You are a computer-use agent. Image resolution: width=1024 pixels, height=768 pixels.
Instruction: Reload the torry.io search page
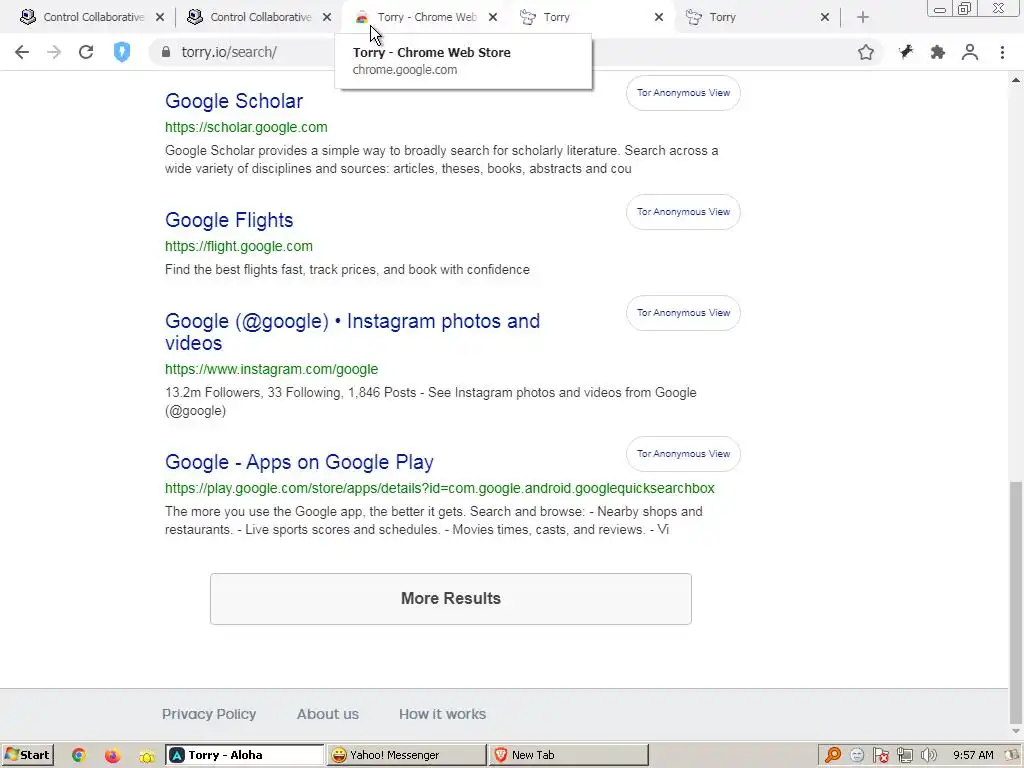tap(86, 52)
